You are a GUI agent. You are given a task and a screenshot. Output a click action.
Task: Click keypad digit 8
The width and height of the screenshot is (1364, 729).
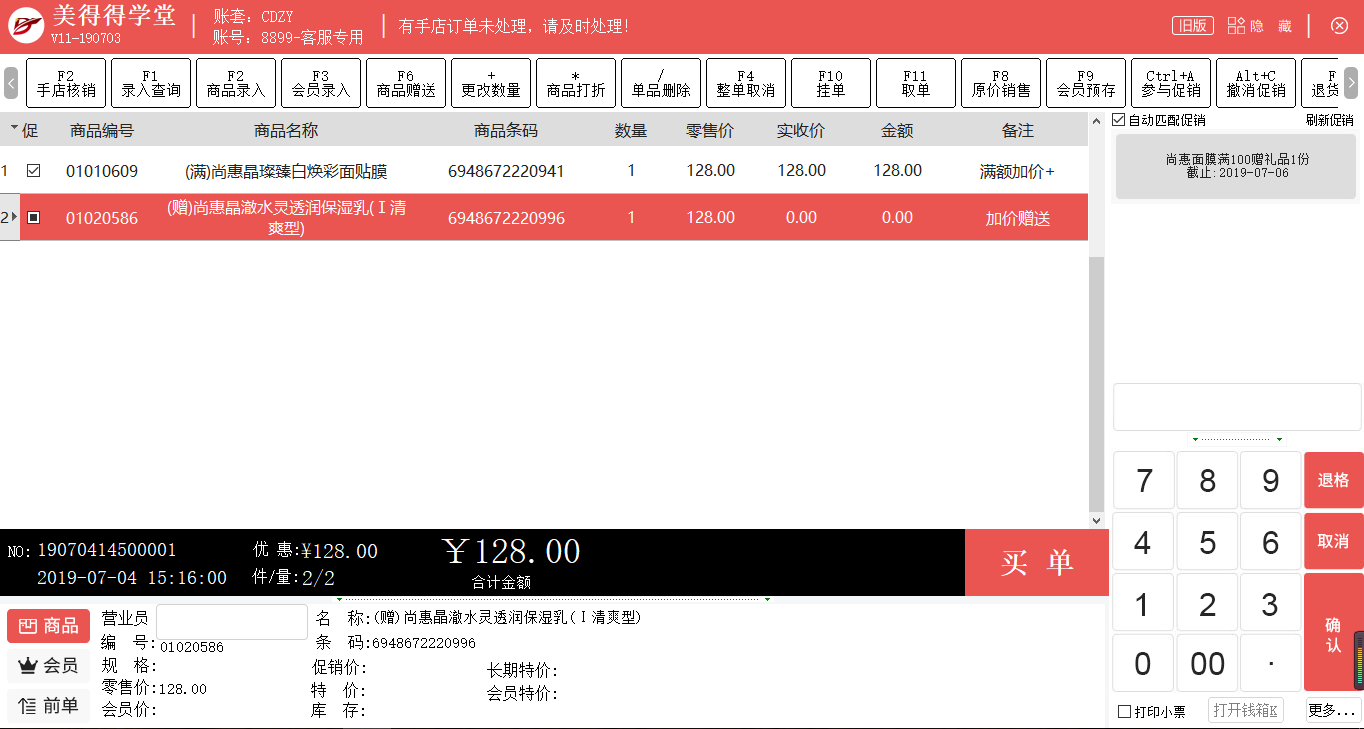[1207, 481]
